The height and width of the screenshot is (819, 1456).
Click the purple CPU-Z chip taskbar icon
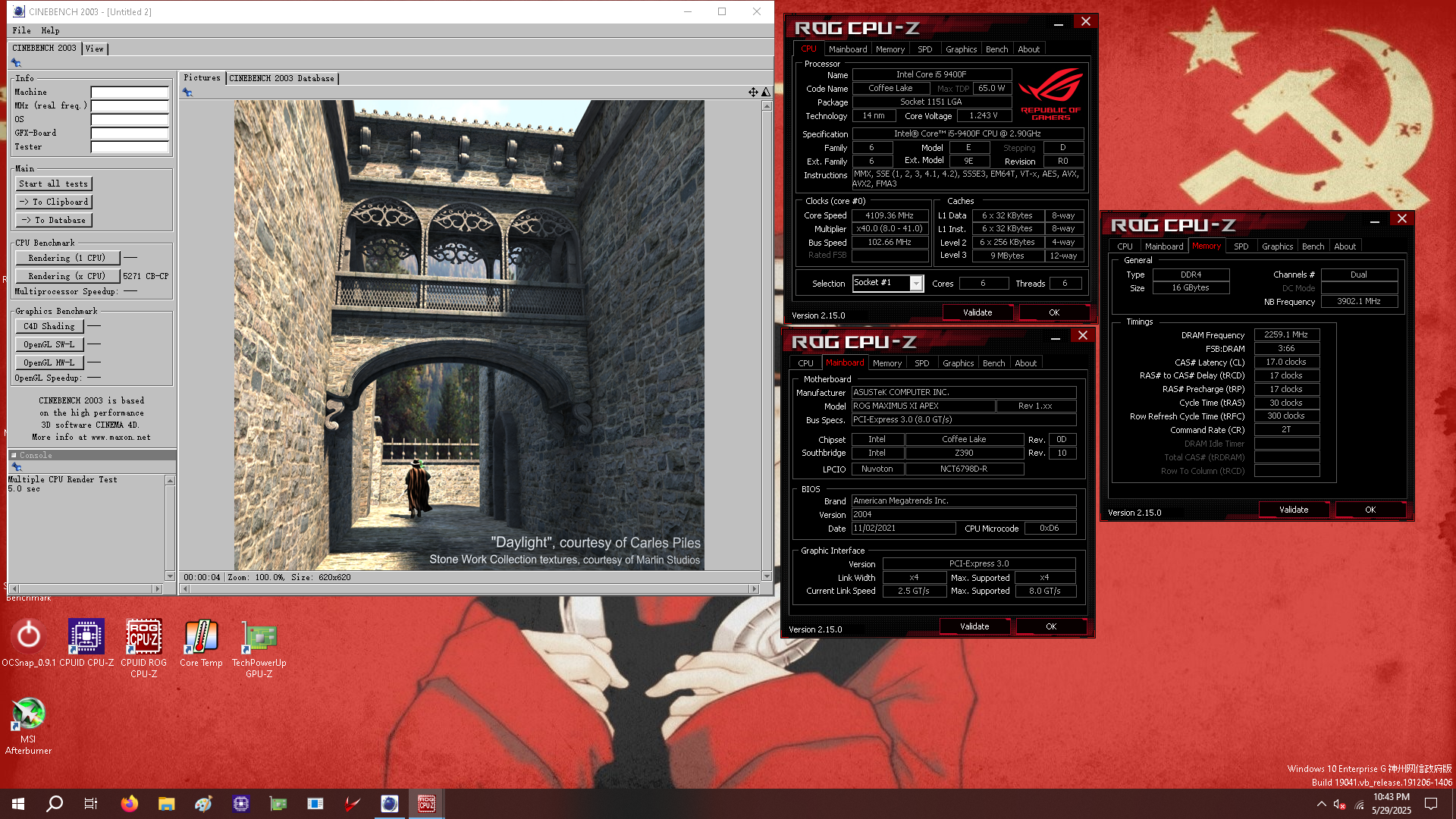point(241,804)
